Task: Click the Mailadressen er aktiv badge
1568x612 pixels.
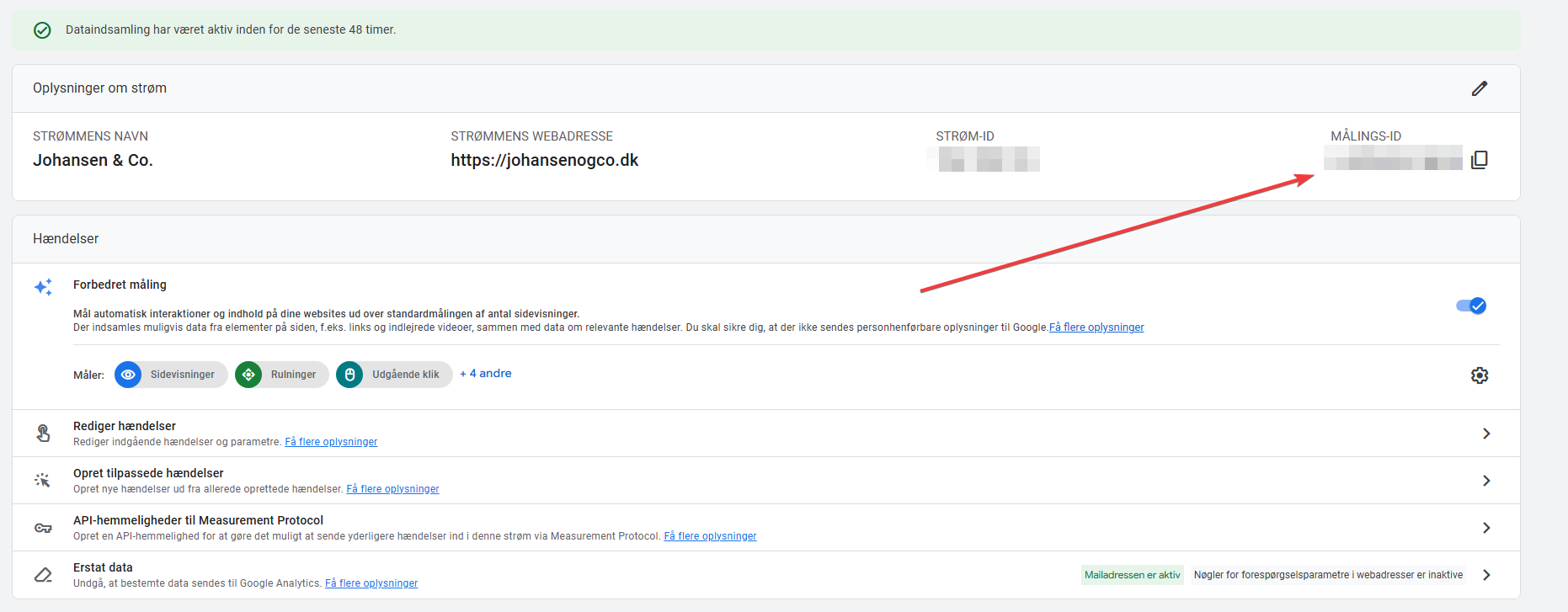Action: pos(1133,575)
